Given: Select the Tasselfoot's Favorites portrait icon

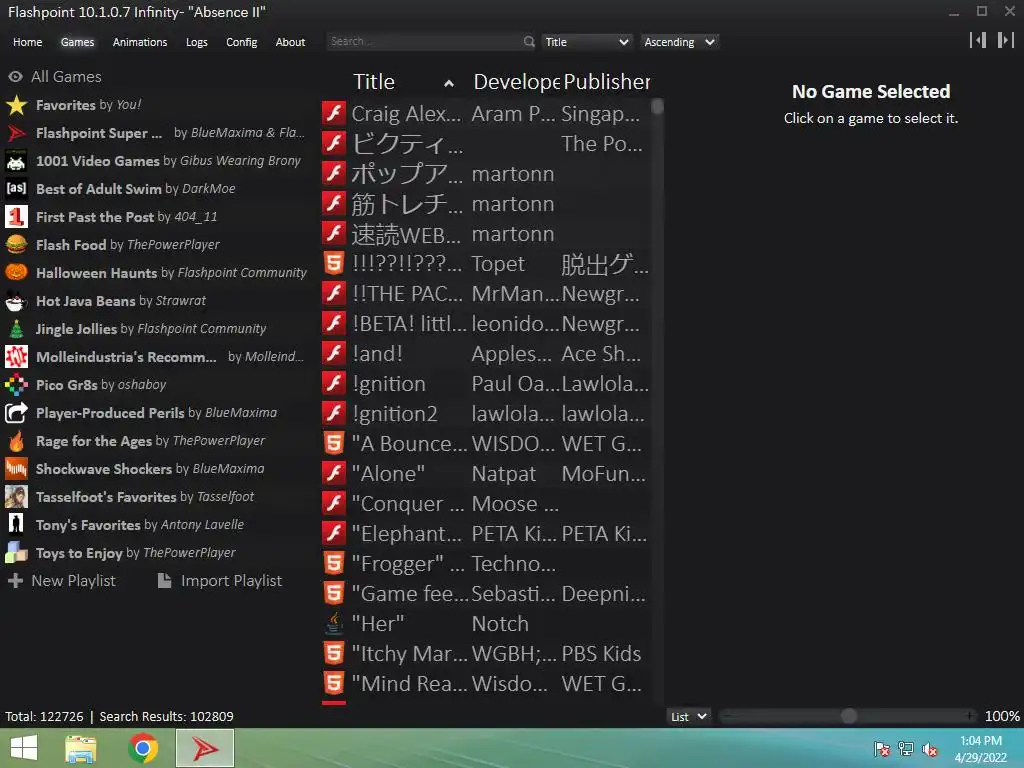Looking at the screenshot, I should coord(16,497).
